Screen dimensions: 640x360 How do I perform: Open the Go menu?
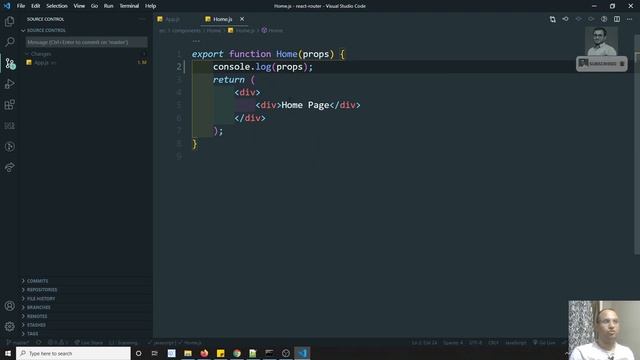pos(94,6)
